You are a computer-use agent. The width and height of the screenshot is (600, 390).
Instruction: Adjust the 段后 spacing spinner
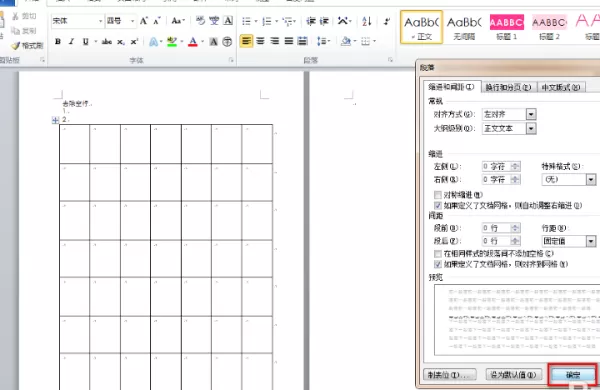point(515,241)
